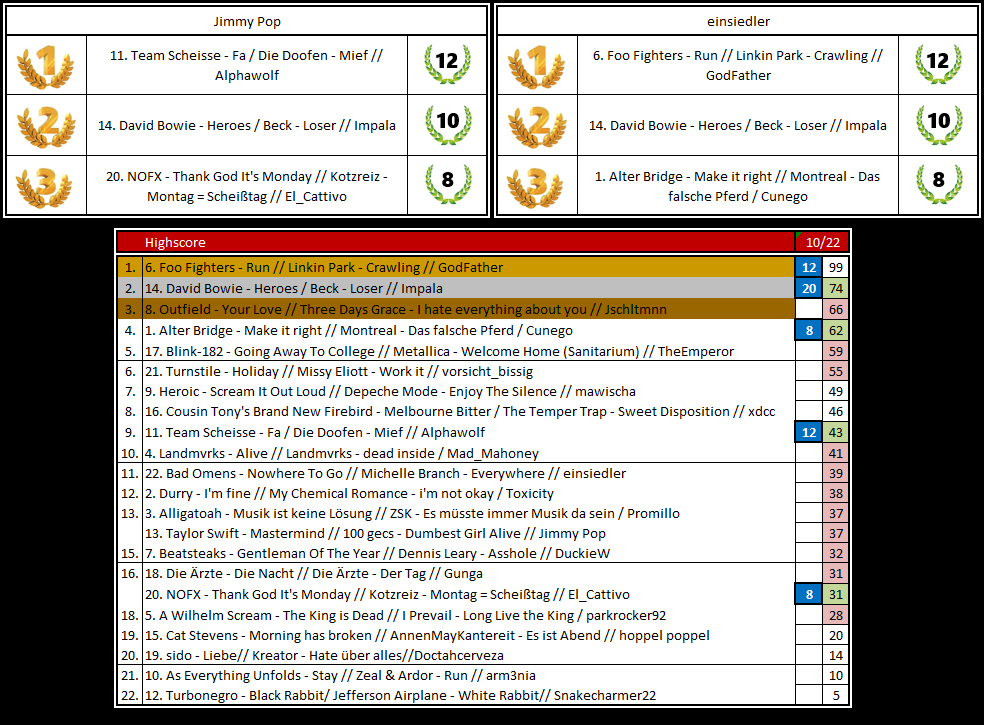Click the 12-point laurel in Jimmy Pop's panel
Screen dimensions: 984x725
tap(447, 62)
